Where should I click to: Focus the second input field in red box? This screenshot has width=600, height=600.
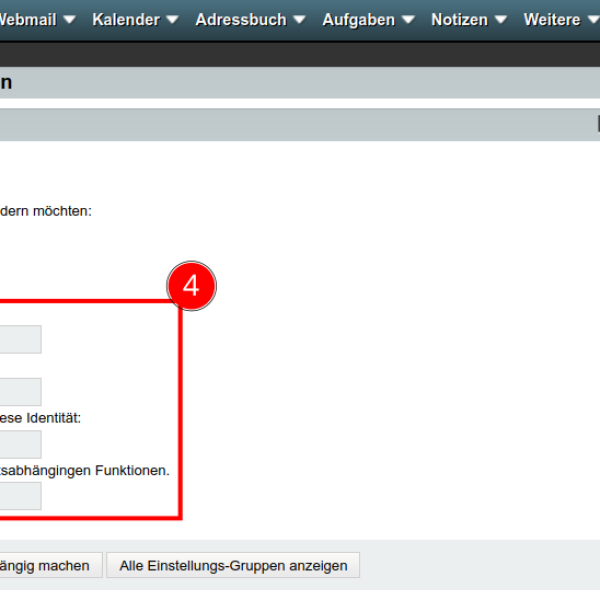tap(20, 392)
